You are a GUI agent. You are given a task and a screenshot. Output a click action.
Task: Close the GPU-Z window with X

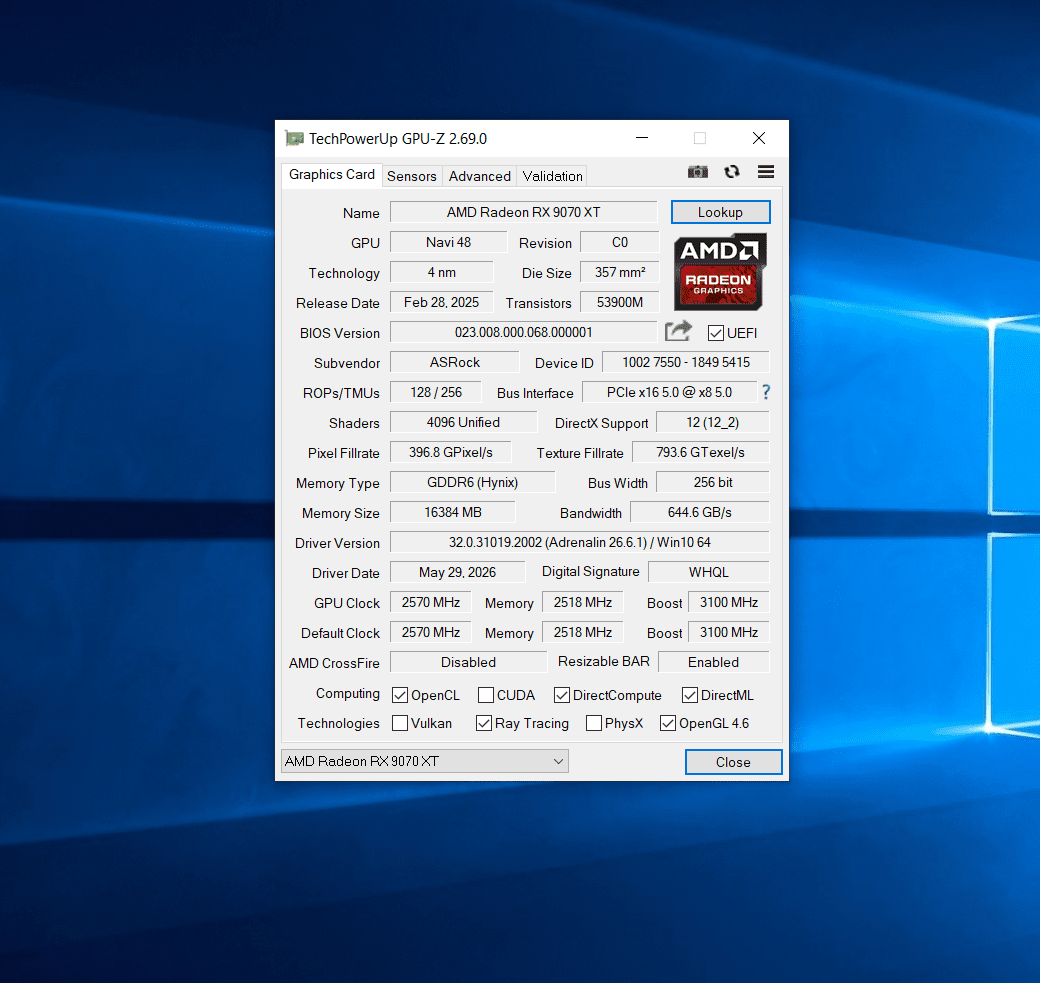[759, 138]
